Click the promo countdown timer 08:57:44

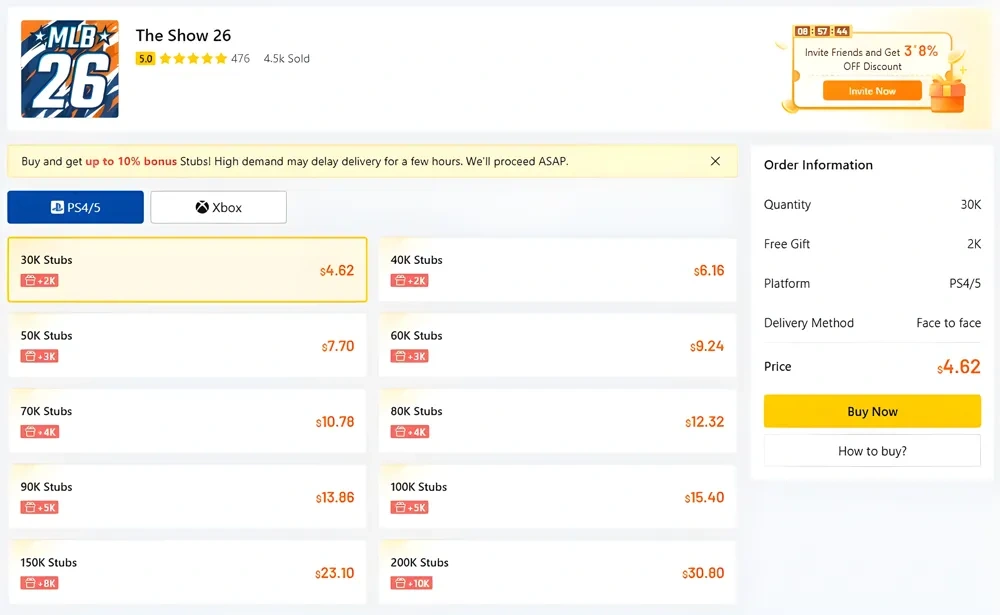tap(822, 31)
